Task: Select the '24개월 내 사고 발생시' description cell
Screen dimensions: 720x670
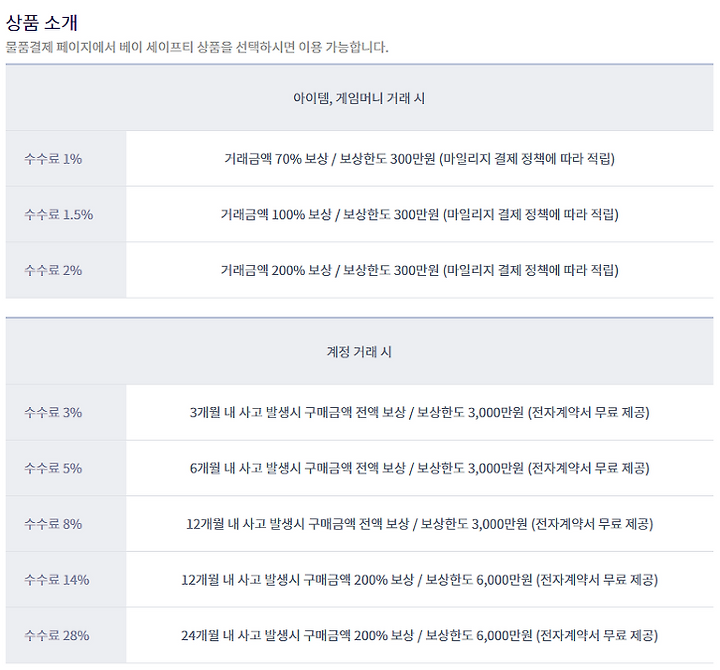Action: pyautogui.click(x=420, y=636)
